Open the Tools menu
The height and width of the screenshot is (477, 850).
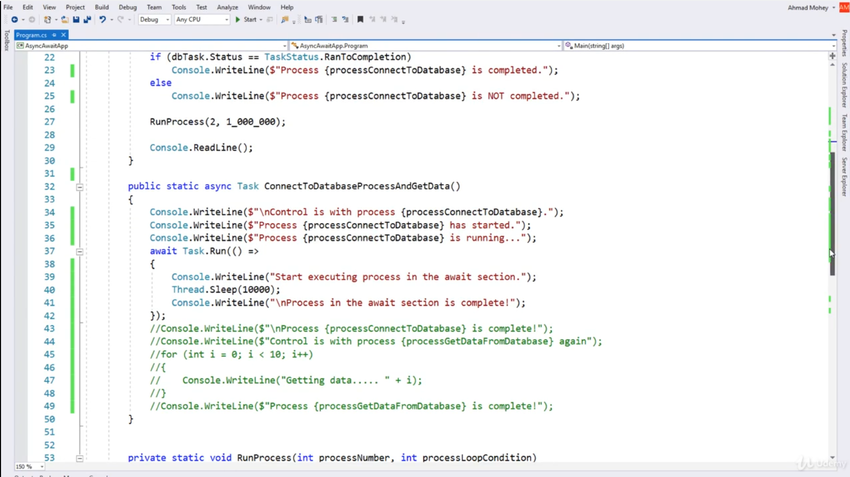click(179, 8)
